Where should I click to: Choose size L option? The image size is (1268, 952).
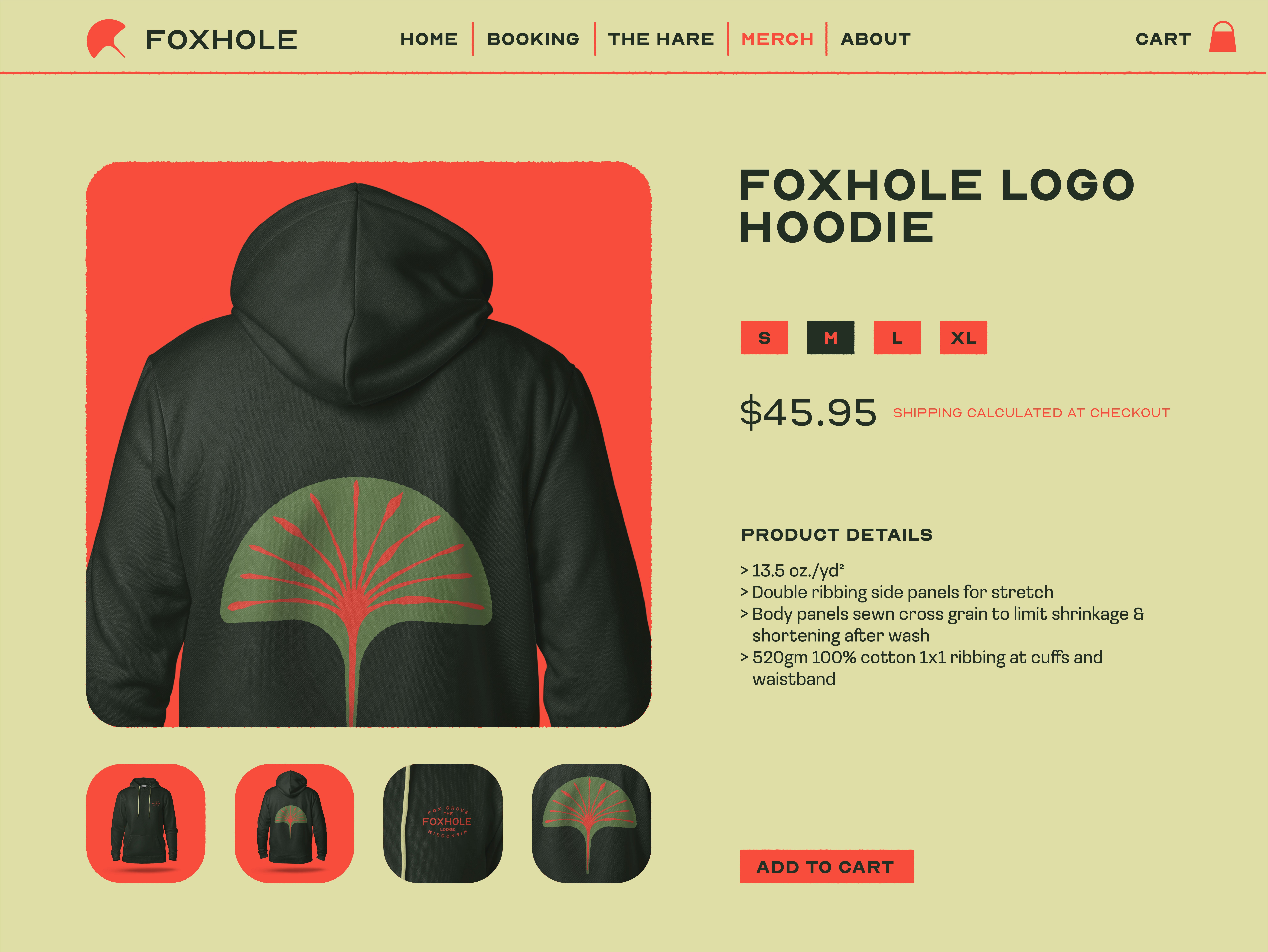point(897,338)
